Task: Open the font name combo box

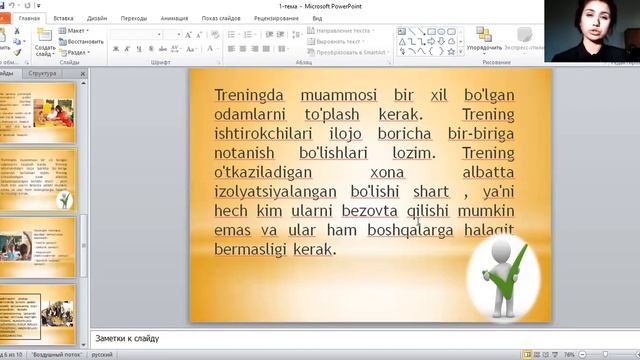Action: tap(136, 35)
